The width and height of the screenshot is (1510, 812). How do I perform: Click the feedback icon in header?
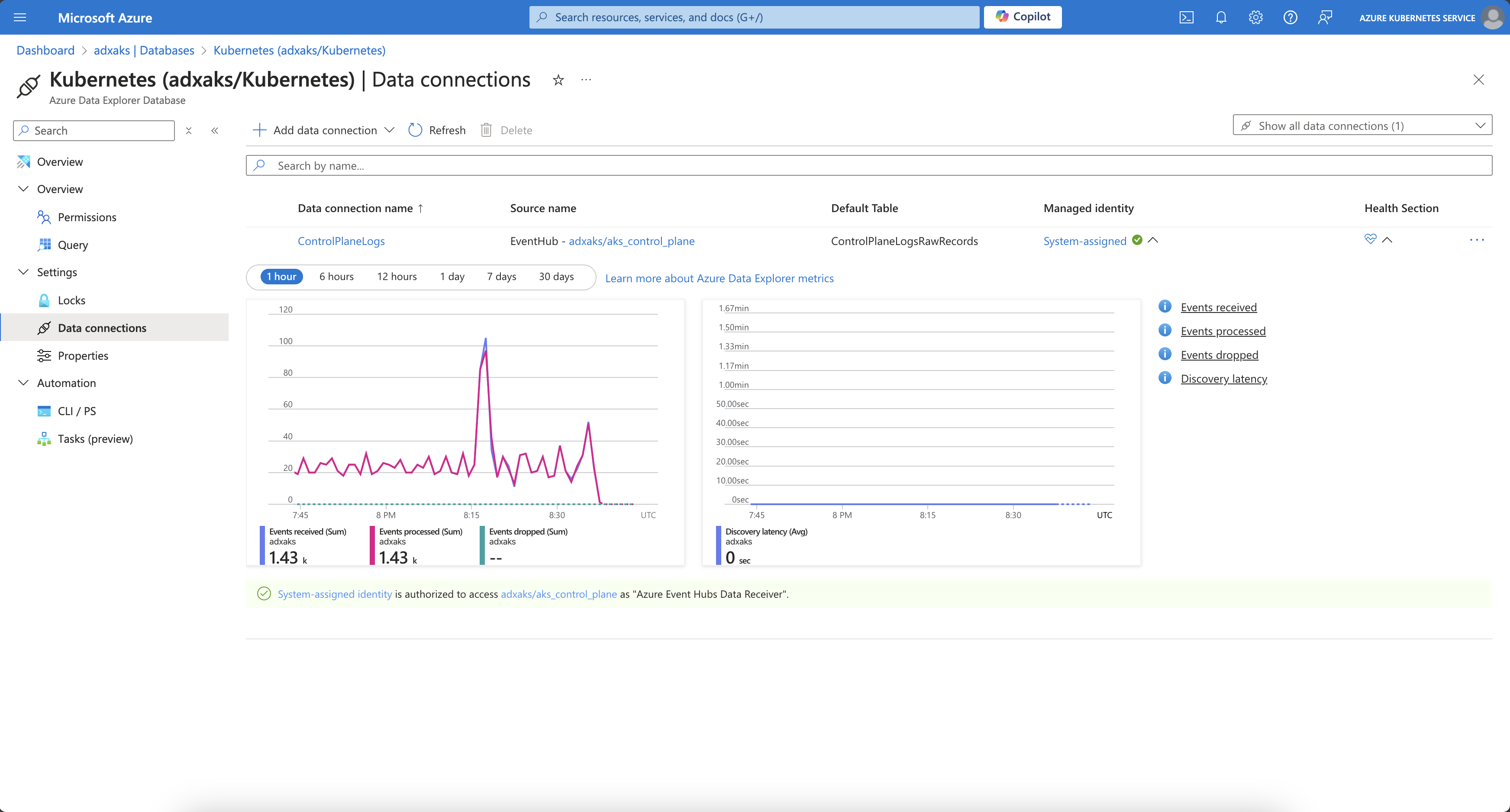click(1325, 18)
